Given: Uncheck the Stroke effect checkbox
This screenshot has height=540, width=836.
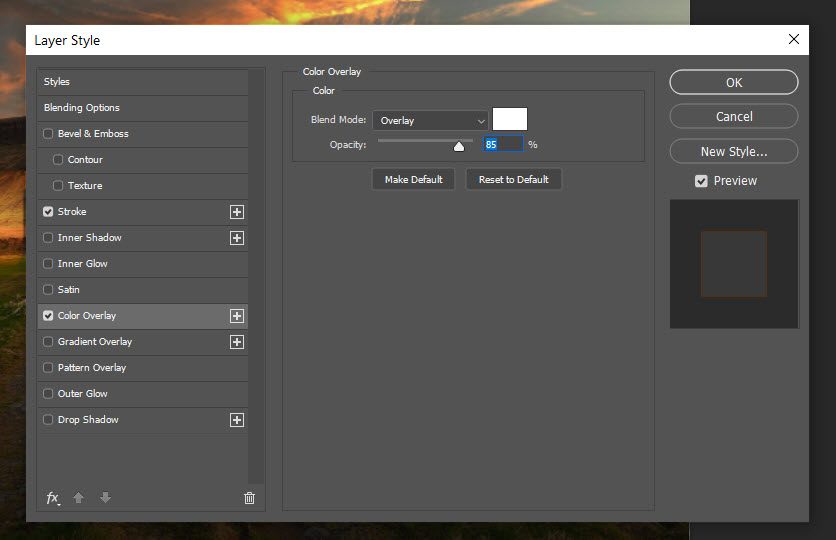Looking at the screenshot, I should pos(48,212).
